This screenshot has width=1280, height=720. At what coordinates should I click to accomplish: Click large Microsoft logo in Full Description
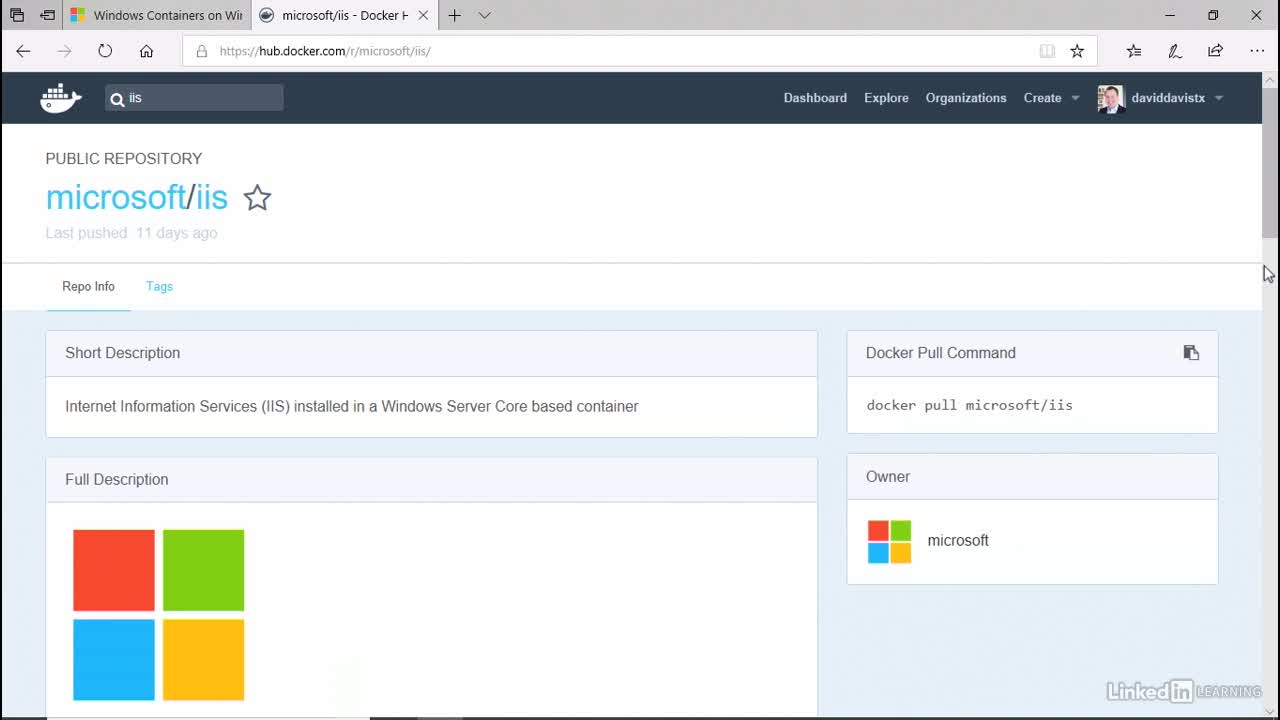pyautogui.click(x=158, y=614)
